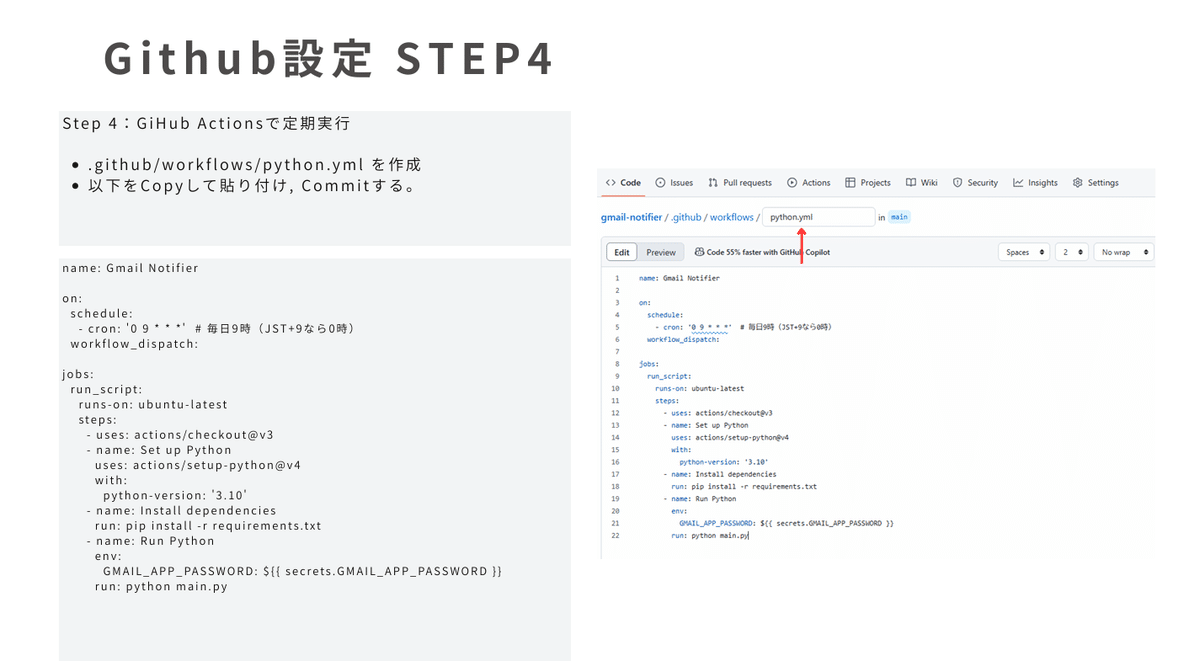
Task: Open Insights via the graph icon
Action: [x=1017, y=183]
